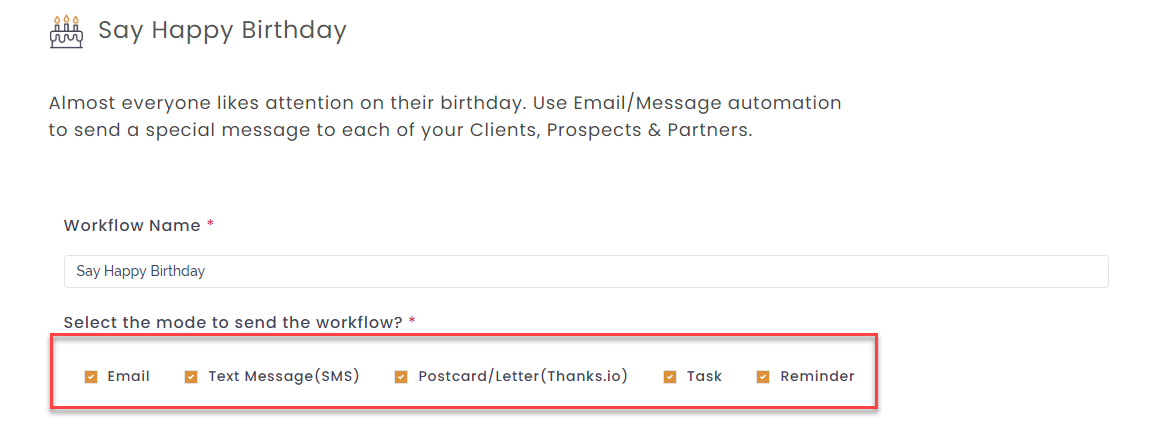Click the red asterisk beside Workflow Name

(x=211, y=224)
